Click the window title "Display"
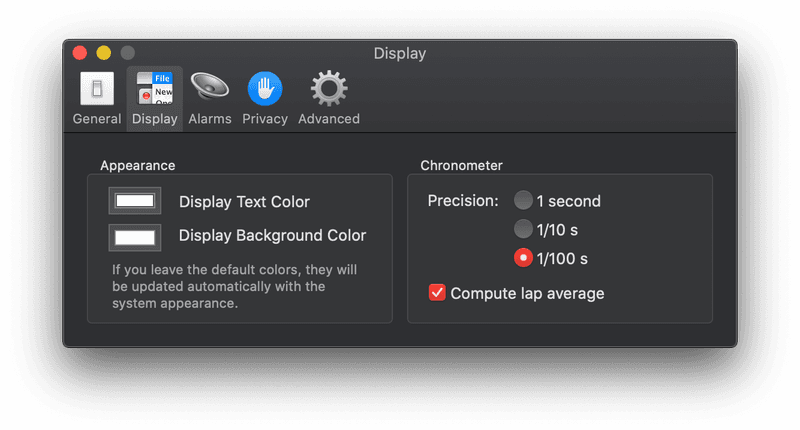This screenshot has width=800, height=430. point(400,53)
